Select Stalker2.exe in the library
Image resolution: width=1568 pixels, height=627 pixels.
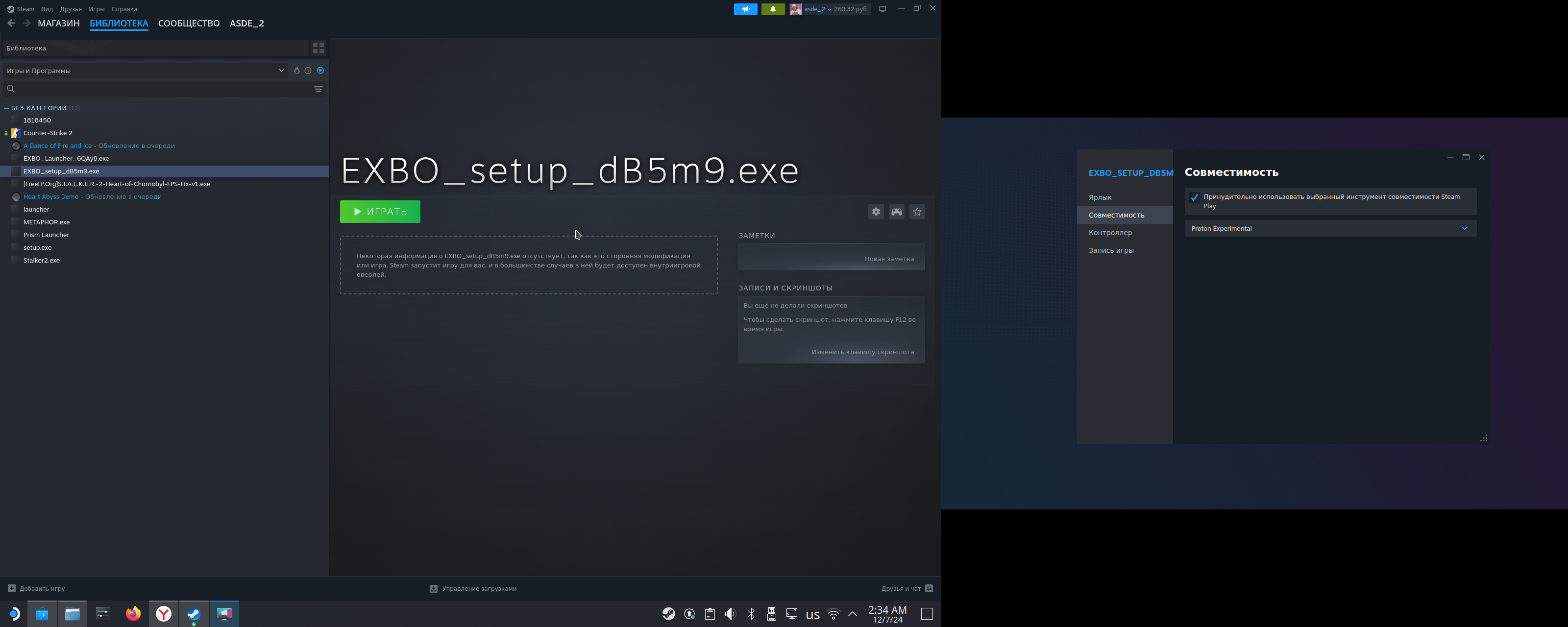pos(164,261)
